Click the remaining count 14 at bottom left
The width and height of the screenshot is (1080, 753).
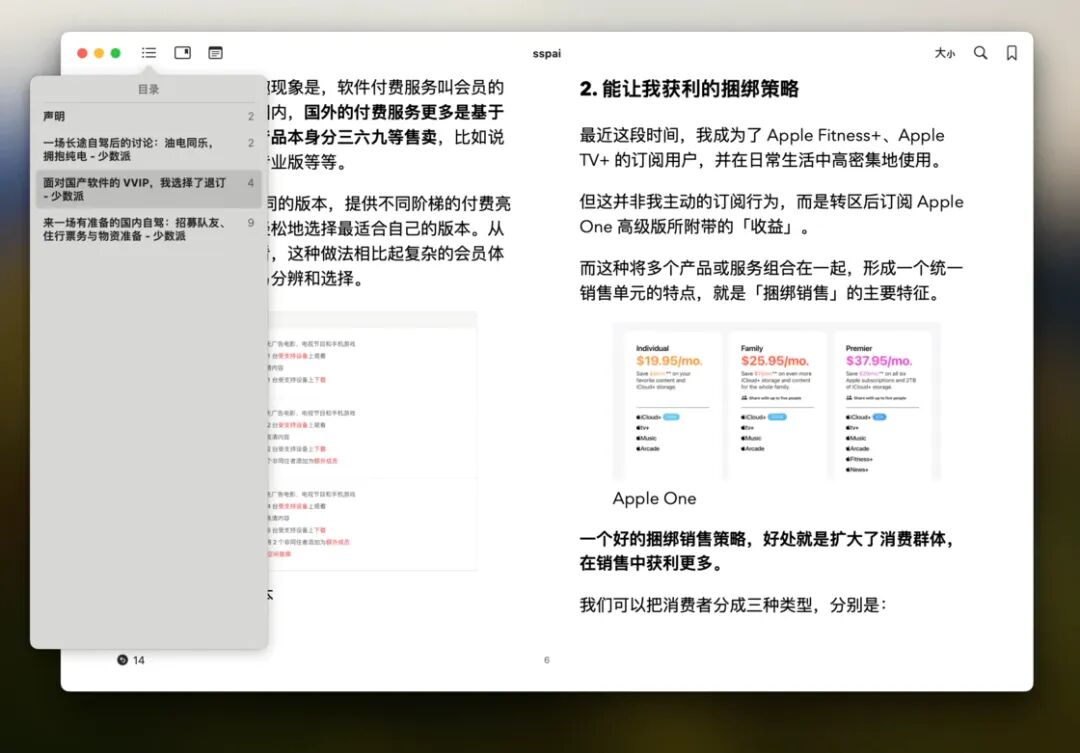(x=138, y=660)
